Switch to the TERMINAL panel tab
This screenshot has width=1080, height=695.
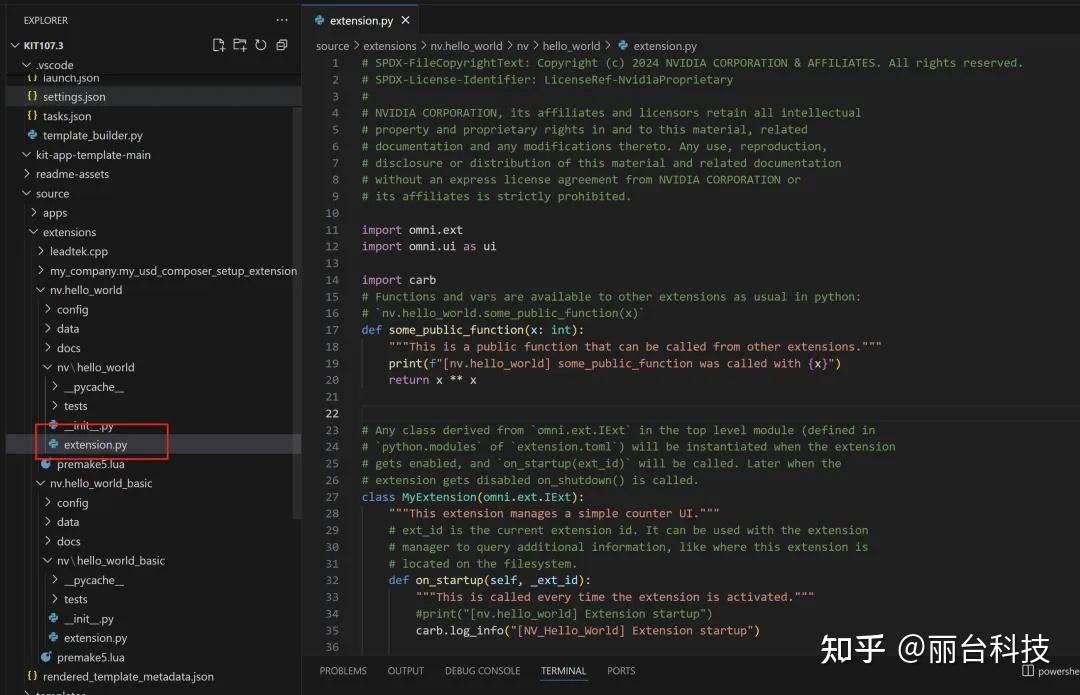(563, 671)
